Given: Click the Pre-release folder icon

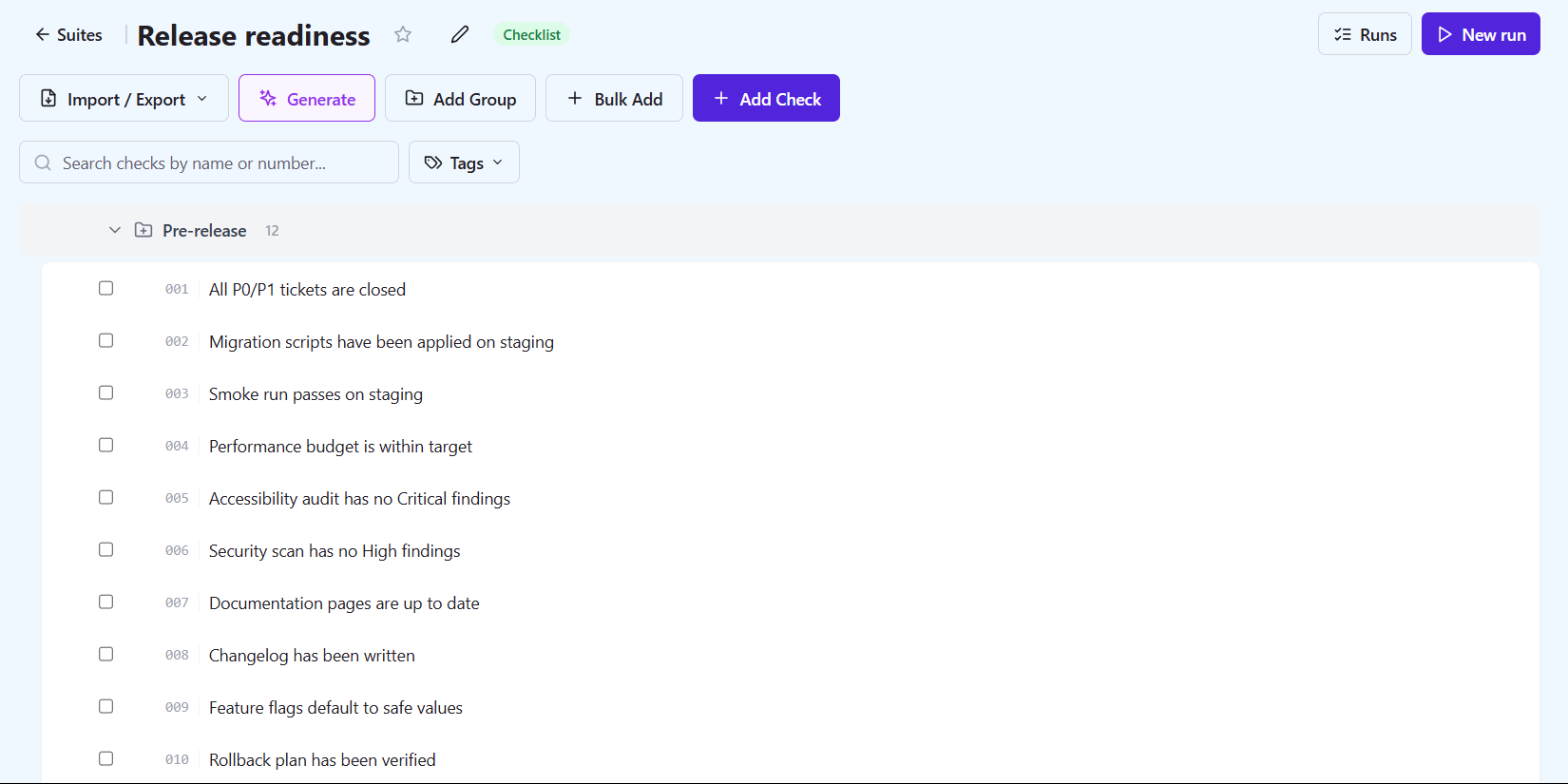Looking at the screenshot, I should click(144, 231).
